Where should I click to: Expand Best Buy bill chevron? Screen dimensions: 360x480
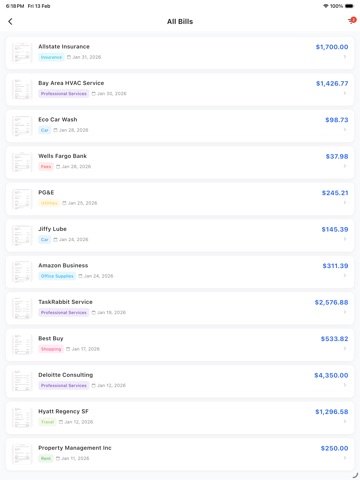[x=345, y=349]
